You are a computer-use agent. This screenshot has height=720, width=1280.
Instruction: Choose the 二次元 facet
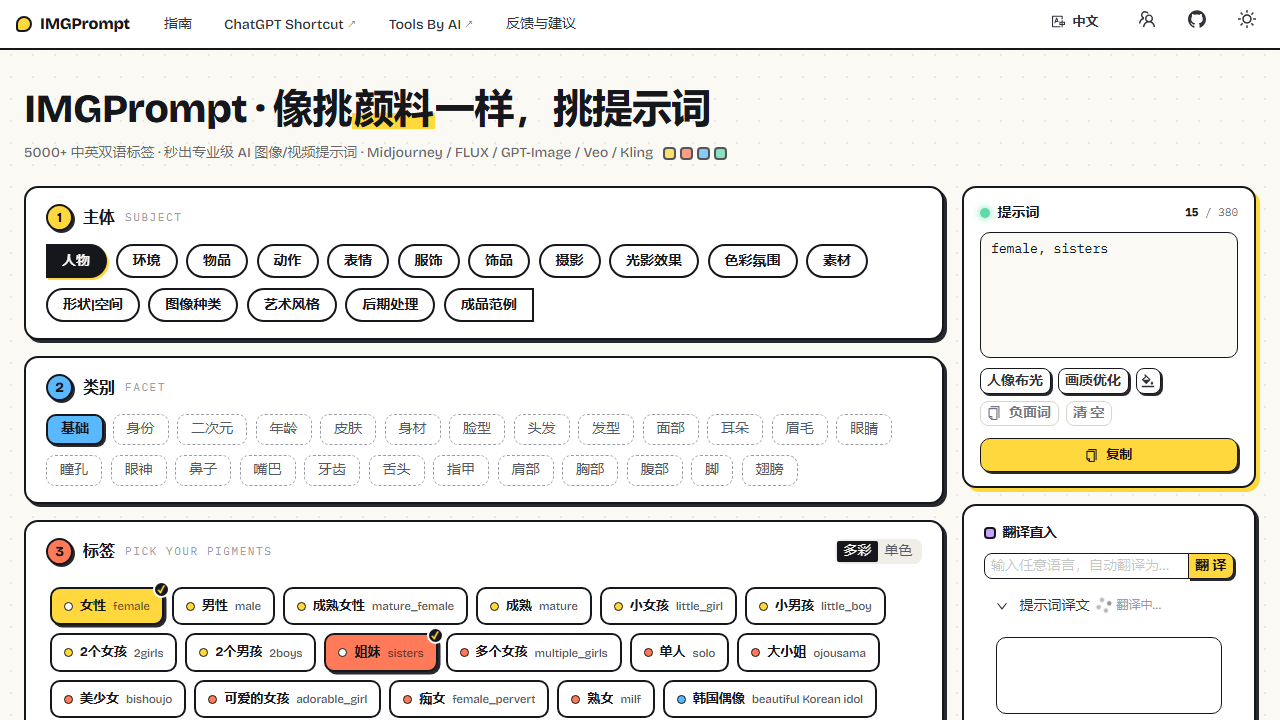(212, 429)
